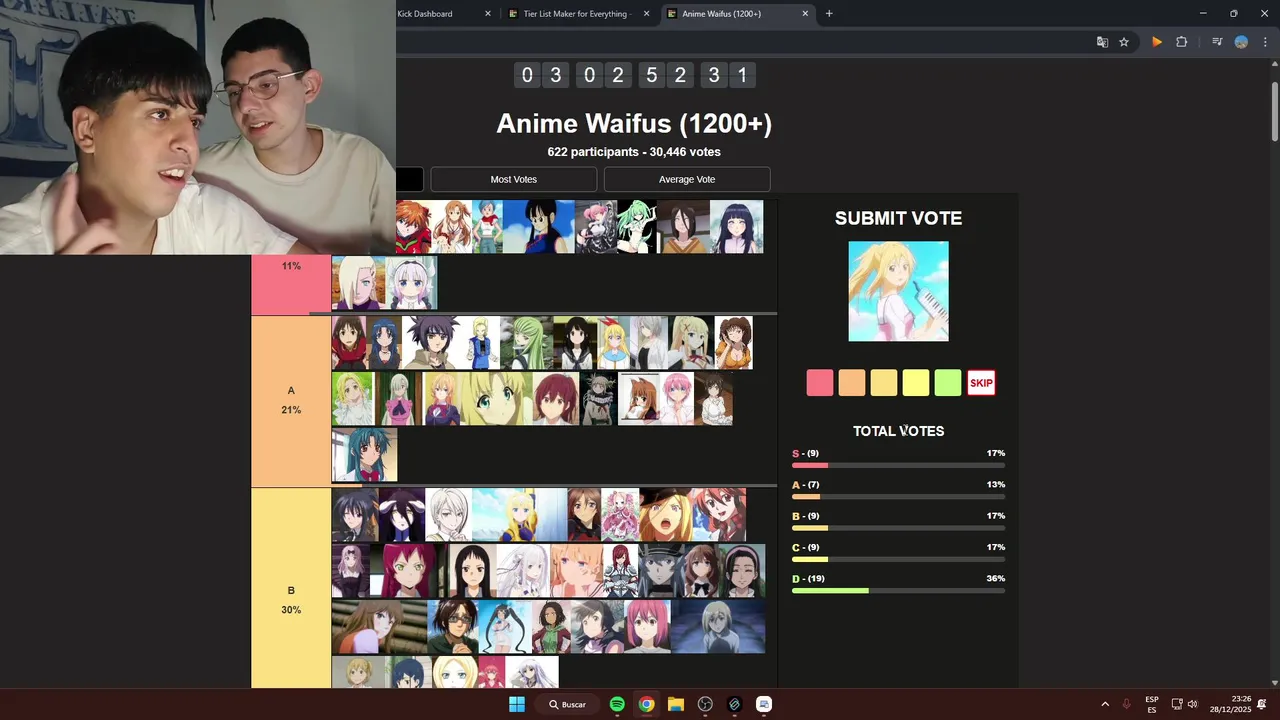Vote D tier with the green swatch

pyautogui.click(x=948, y=383)
